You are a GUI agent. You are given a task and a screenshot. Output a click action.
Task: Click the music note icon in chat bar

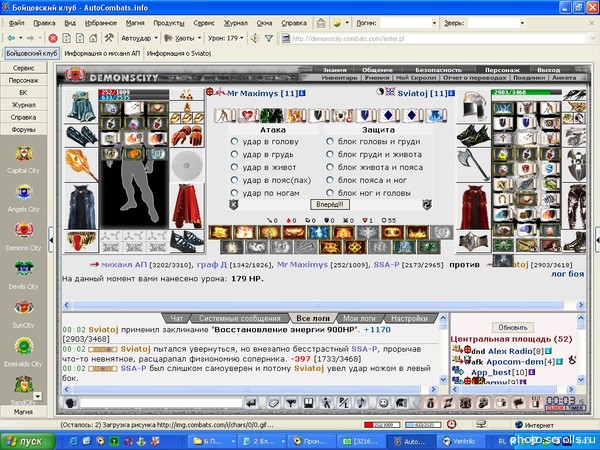361,403
